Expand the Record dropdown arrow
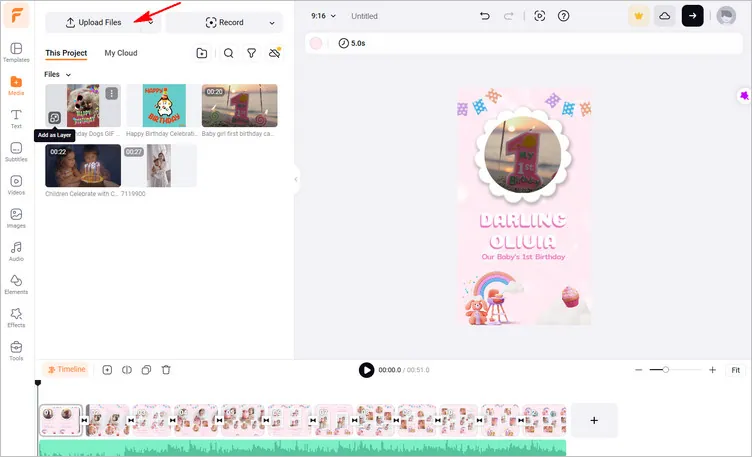This screenshot has width=752, height=457. (x=272, y=23)
